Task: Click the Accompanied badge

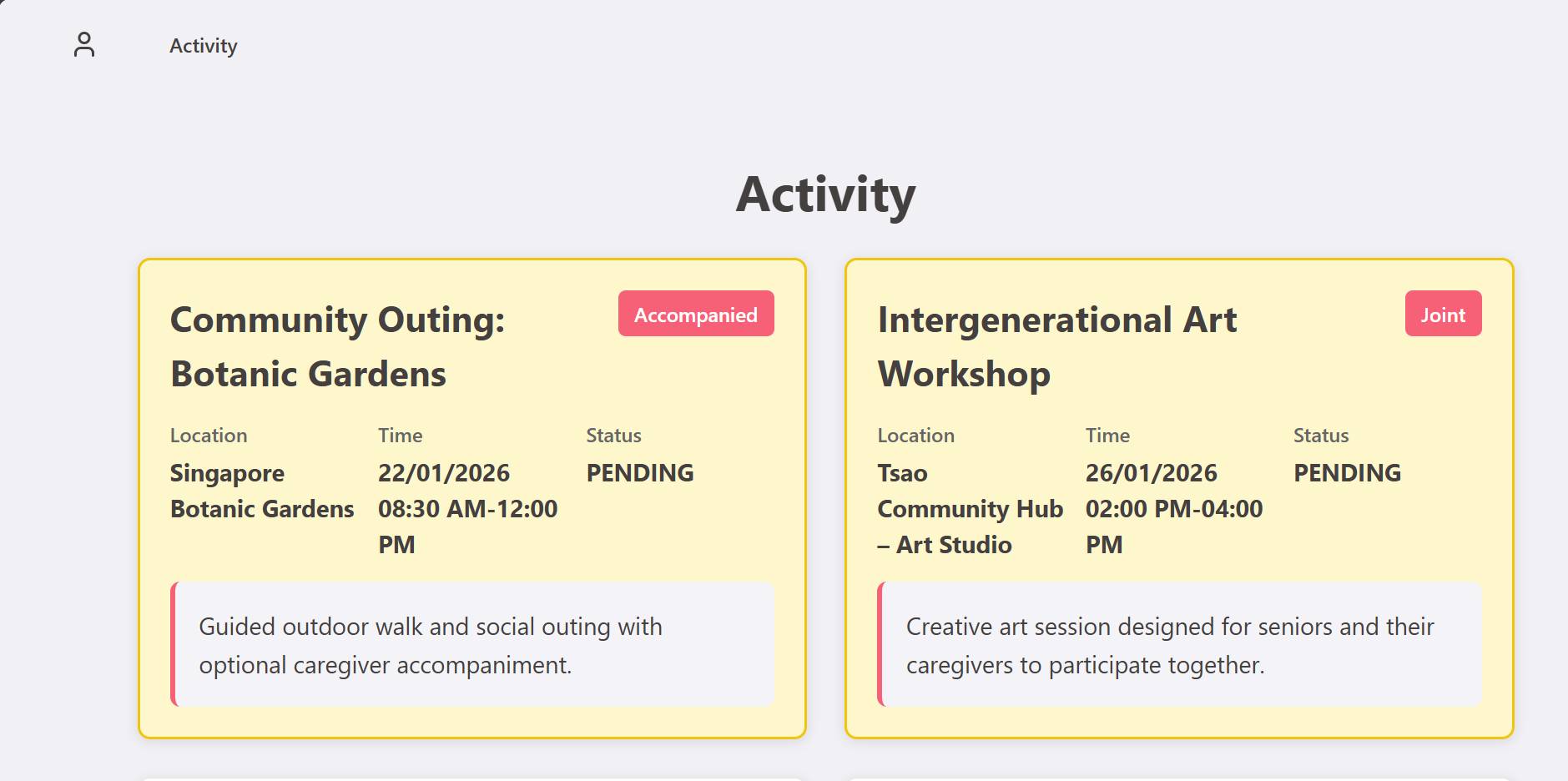Action: 695,315
